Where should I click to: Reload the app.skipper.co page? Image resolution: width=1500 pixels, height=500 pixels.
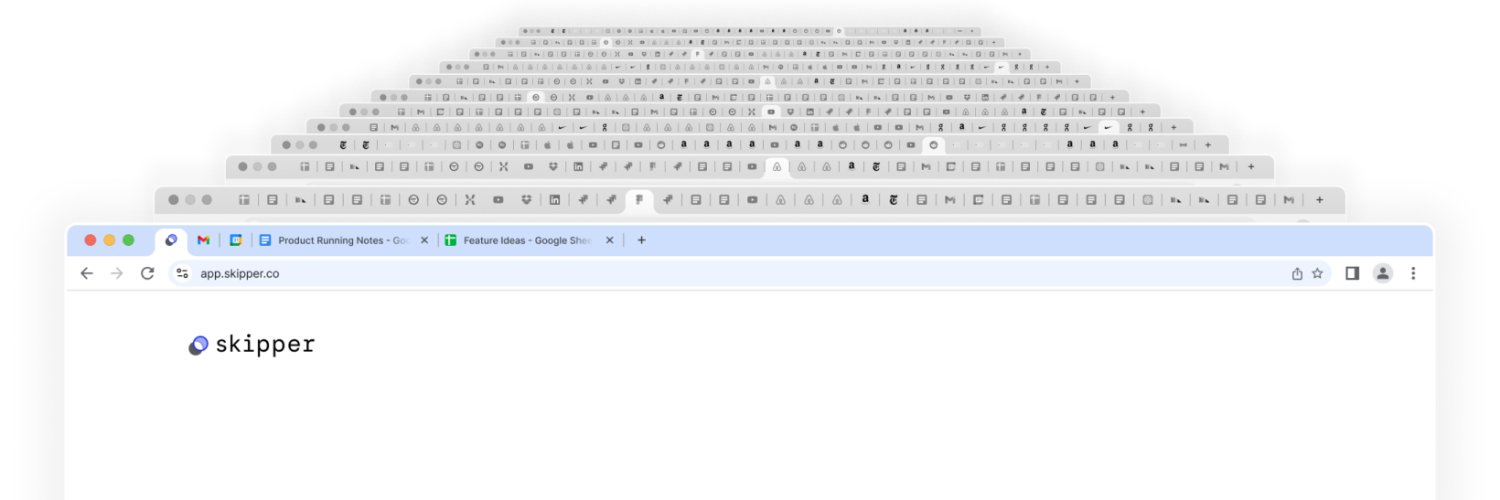tap(147, 273)
